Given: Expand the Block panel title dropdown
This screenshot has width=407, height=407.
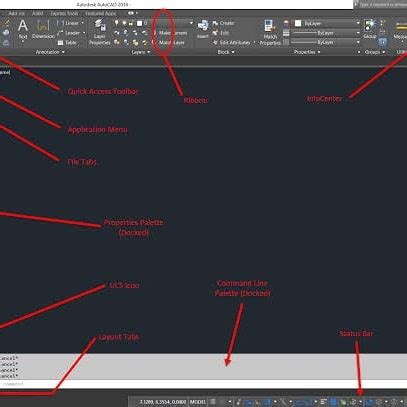Looking at the screenshot, I should click(226, 52).
